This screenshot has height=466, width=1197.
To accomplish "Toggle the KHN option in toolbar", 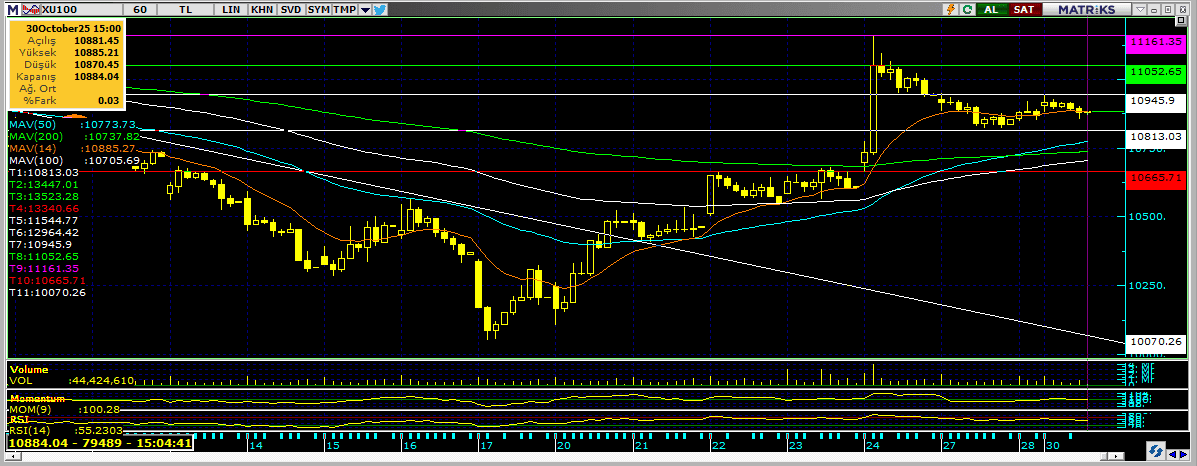I will (261, 8).
